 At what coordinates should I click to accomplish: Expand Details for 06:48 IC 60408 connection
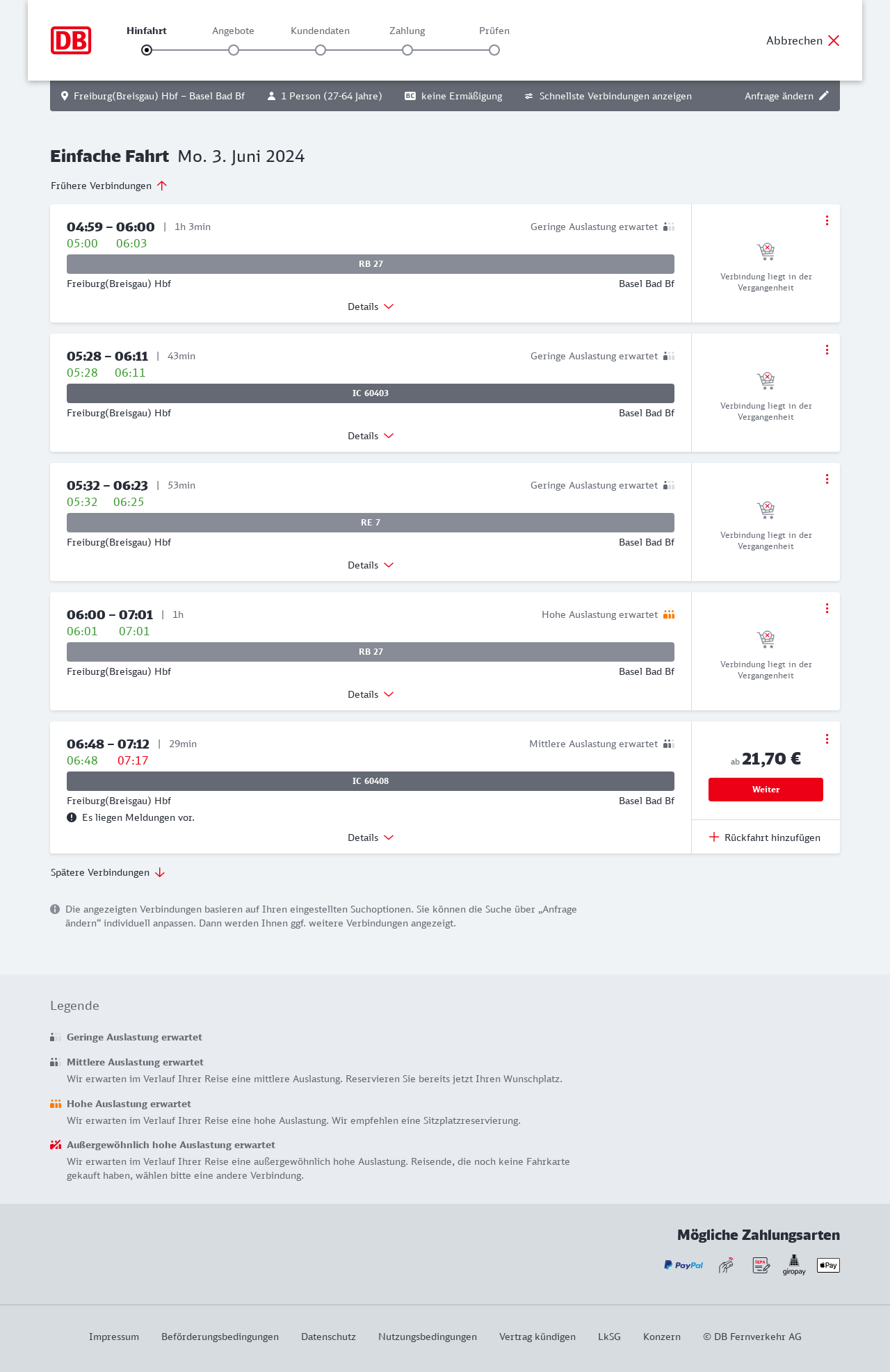371,838
